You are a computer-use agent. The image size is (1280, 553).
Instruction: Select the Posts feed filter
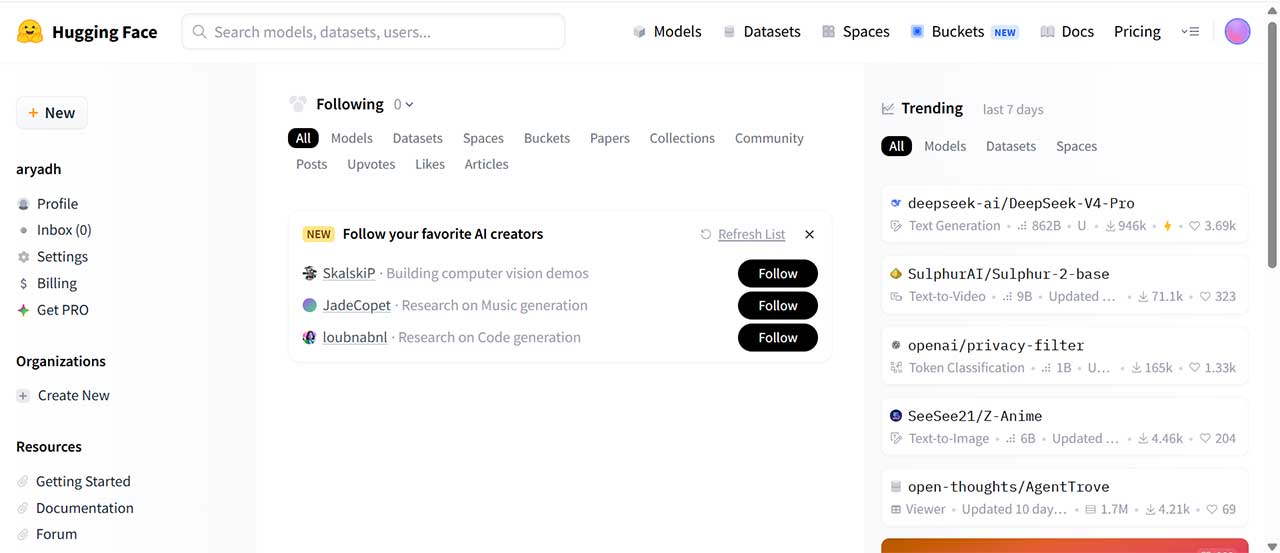(x=312, y=164)
